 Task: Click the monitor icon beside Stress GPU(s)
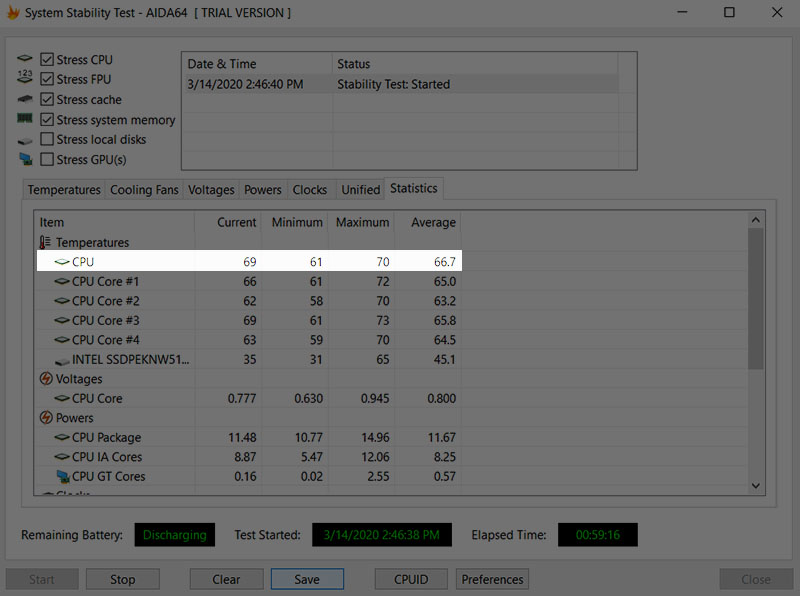(26, 159)
